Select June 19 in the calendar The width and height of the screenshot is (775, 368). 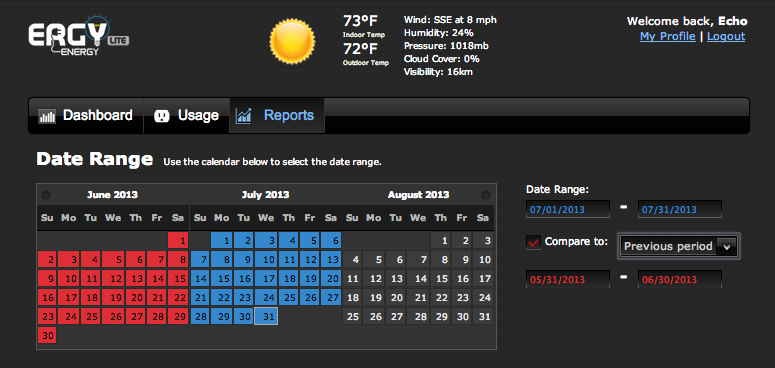pyautogui.click(x=114, y=297)
